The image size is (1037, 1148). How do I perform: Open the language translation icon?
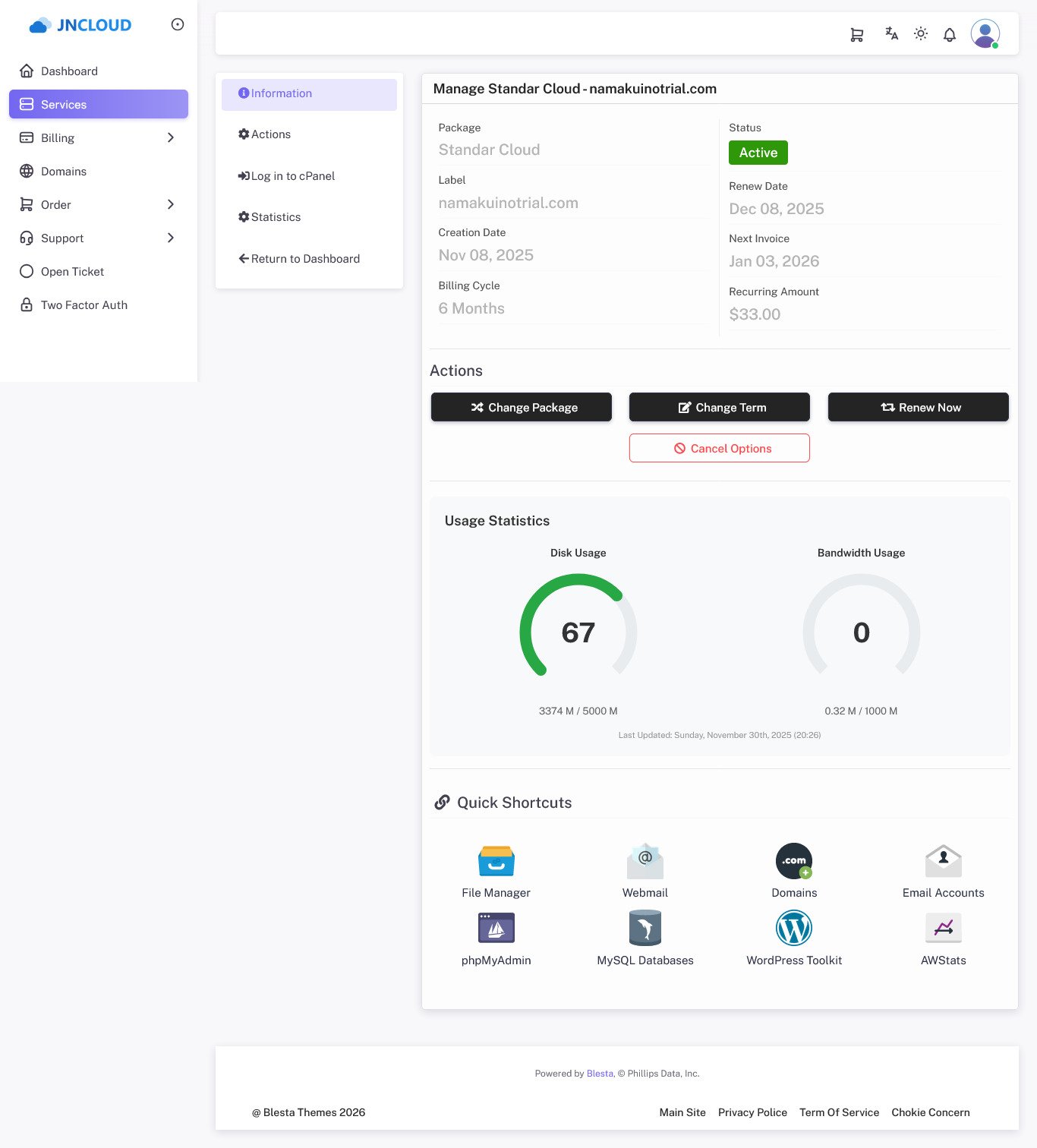891,33
